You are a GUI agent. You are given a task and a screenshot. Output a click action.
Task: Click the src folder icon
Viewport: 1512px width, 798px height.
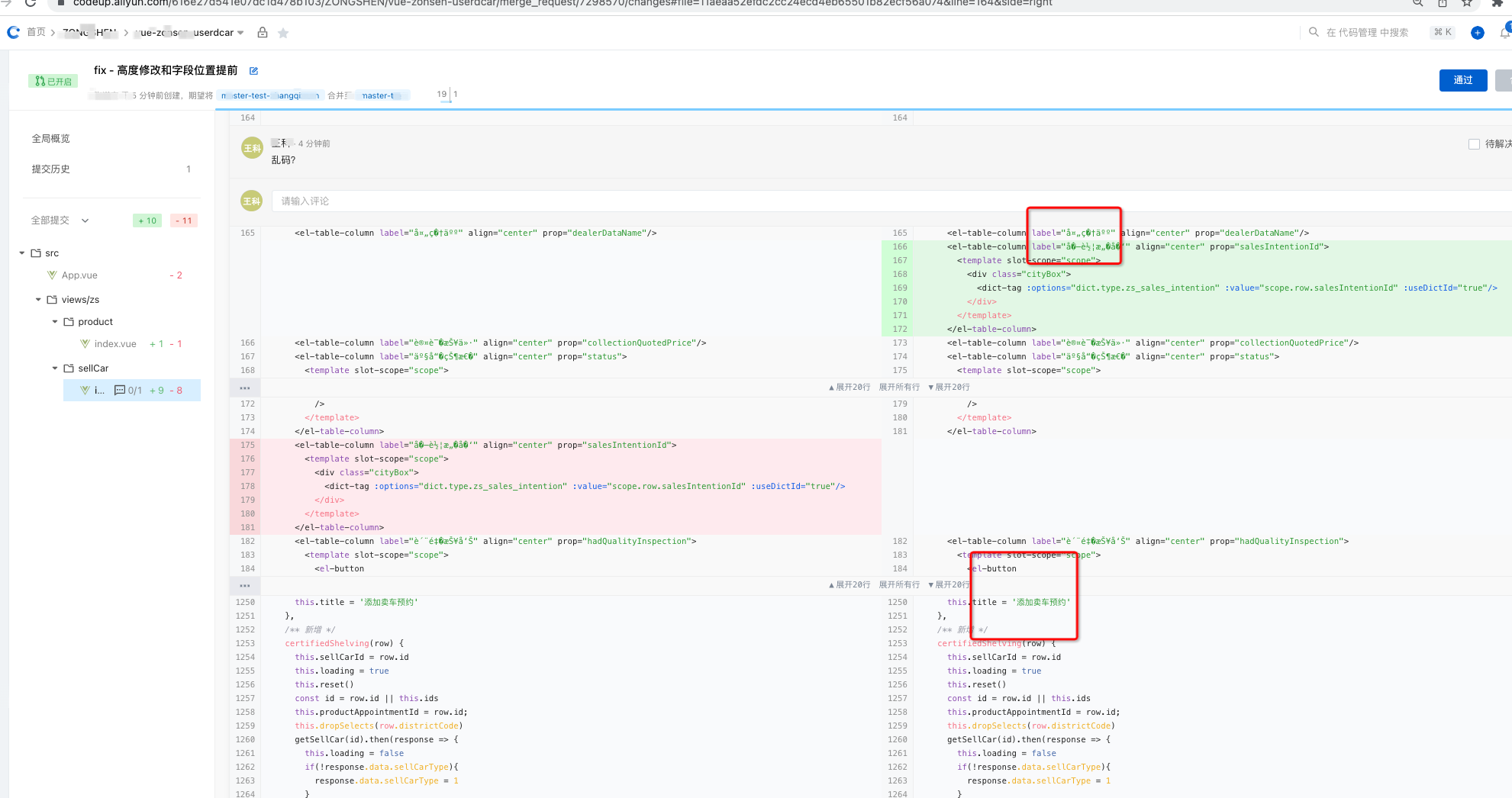tap(36, 253)
